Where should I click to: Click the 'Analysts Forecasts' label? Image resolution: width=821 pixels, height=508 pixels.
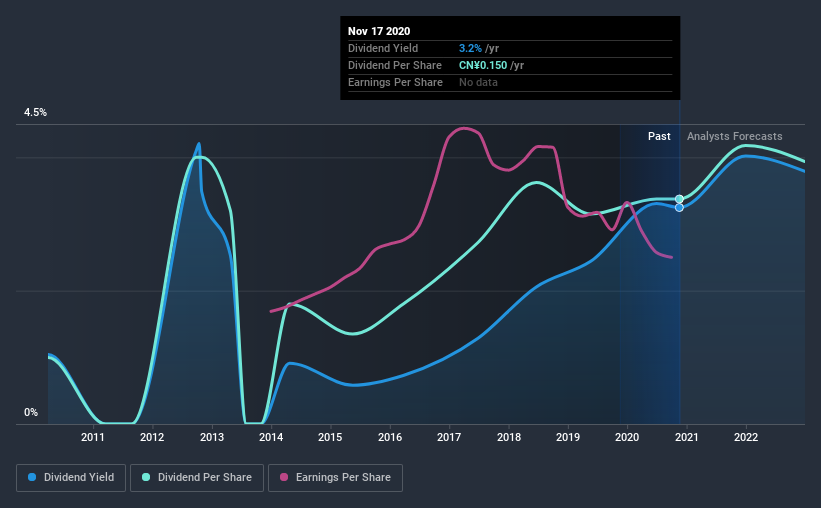click(x=735, y=136)
